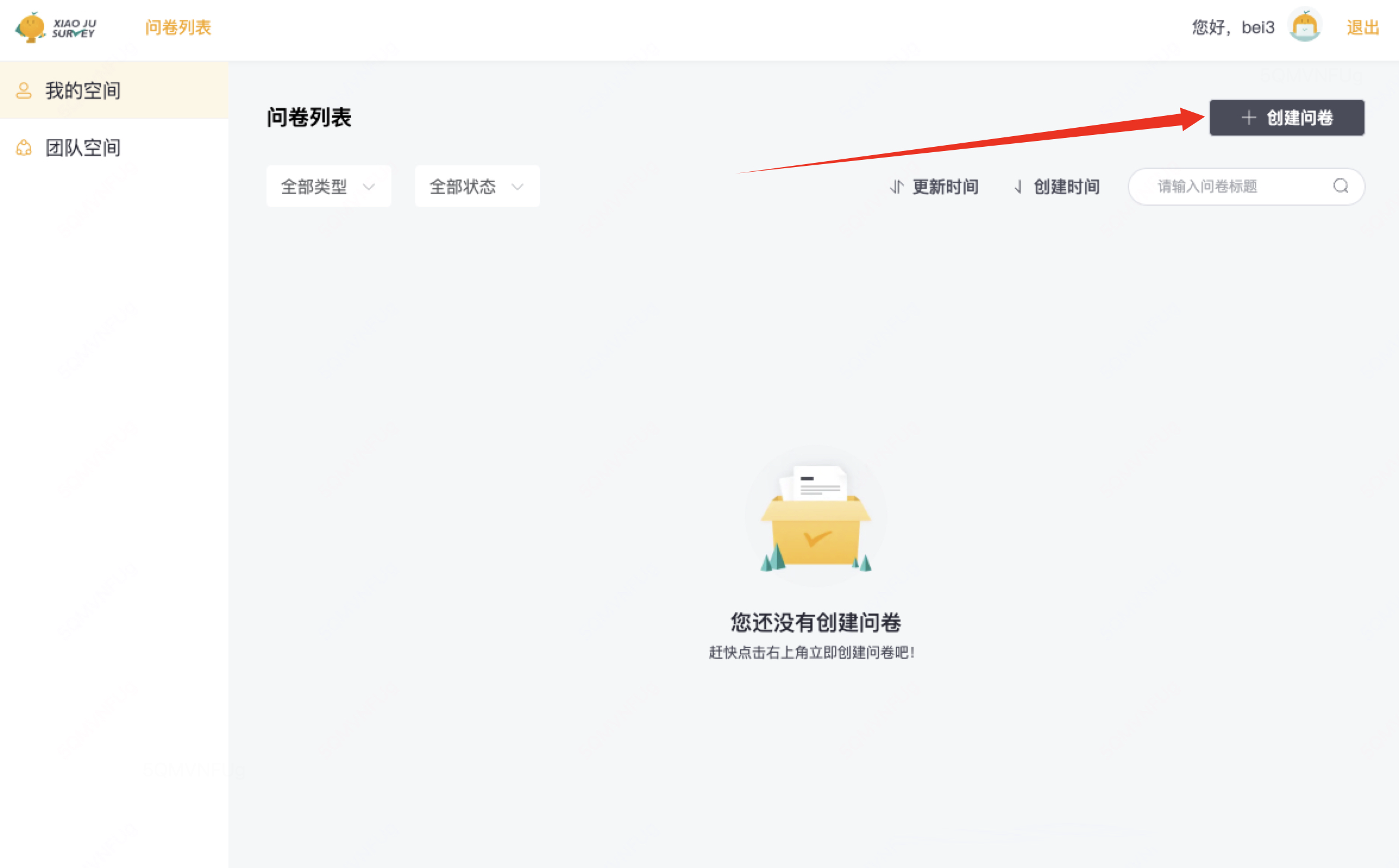The height and width of the screenshot is (868, 1399).
Task: Click the down arrow icon beside 创建时间
Action: [x=1018, y=187]
